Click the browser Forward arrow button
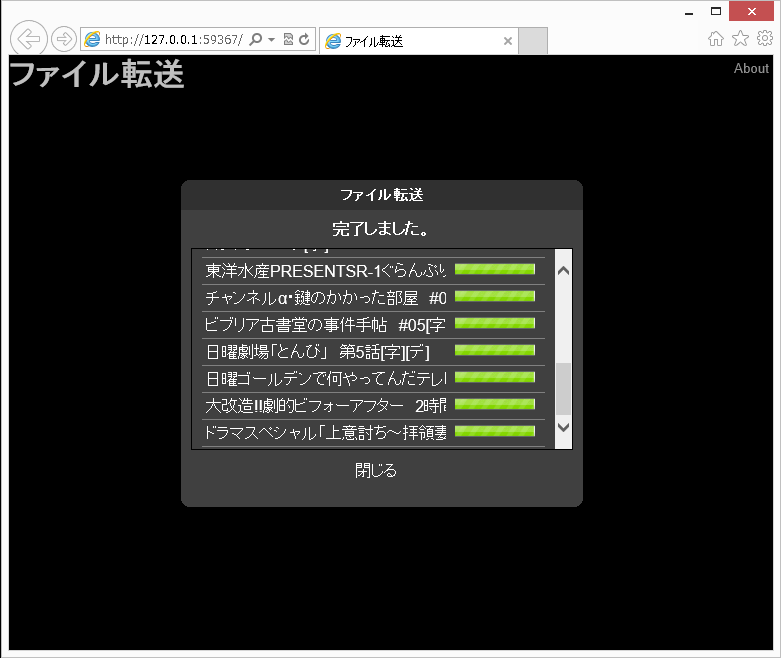781x658 pixels. [64, 39]
